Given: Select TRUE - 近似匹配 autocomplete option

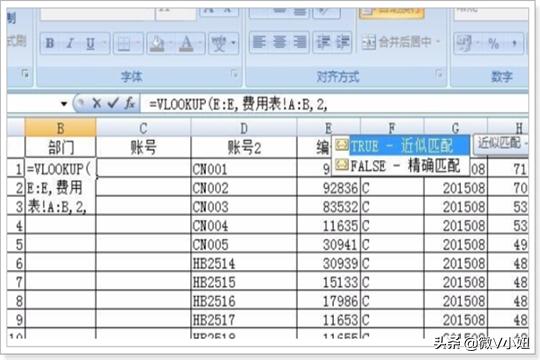Looking at the screenshot, I should (401, 146).
